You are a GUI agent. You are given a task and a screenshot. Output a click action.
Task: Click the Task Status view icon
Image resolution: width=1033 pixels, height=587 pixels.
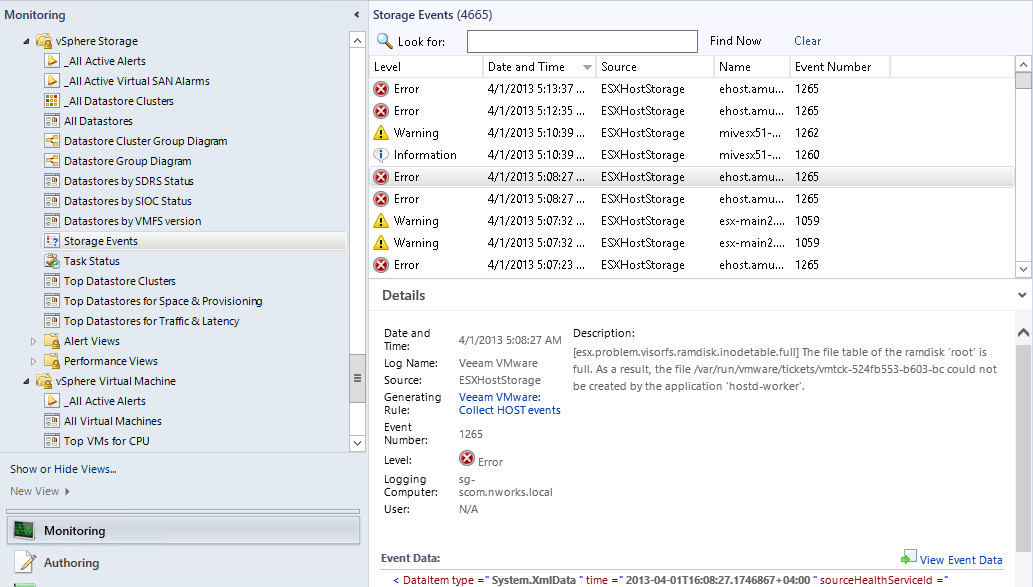tap(52, 261)
